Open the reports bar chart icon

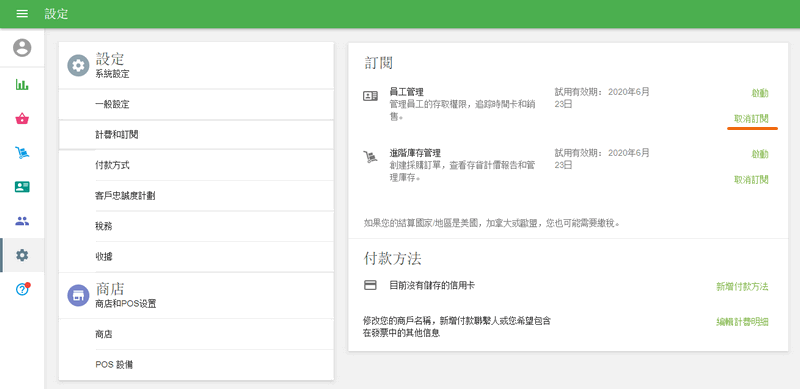(x=22, y=85)
